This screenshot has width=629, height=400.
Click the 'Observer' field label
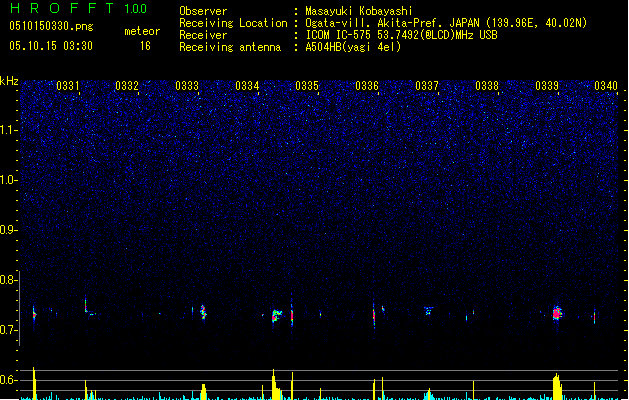pyautogui.click(x=203, y=11)
